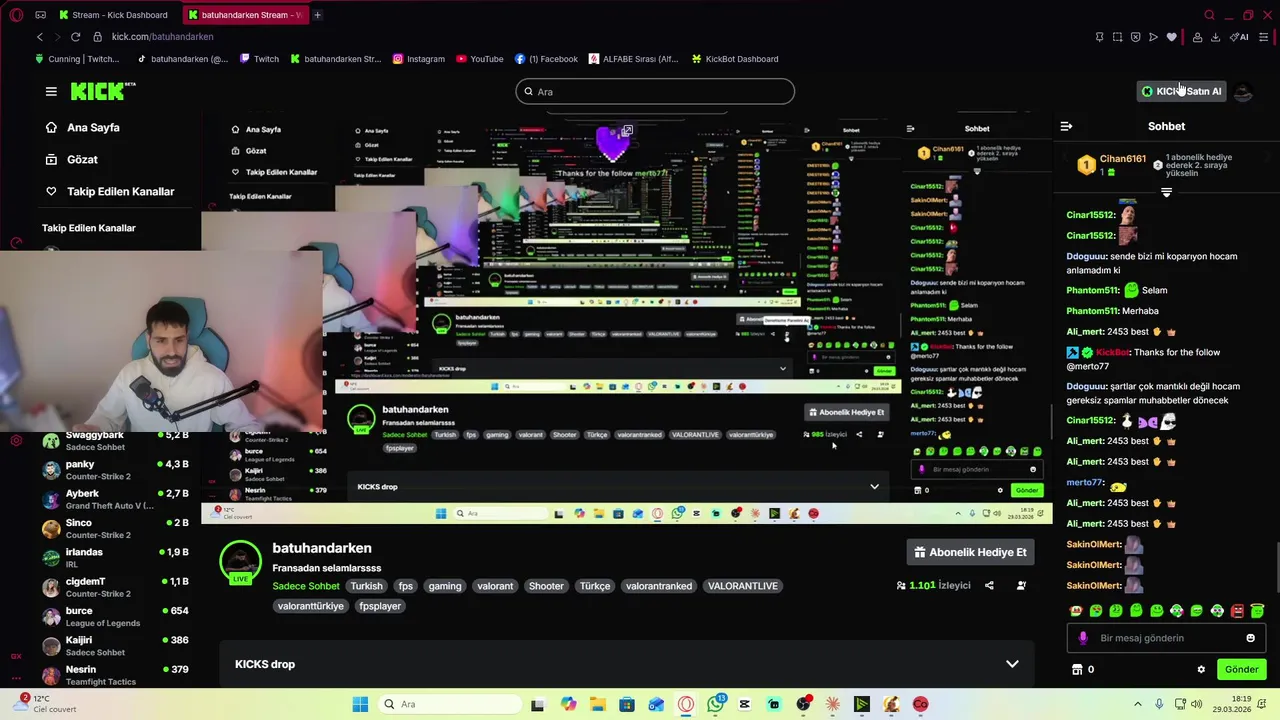Open the Opera snapshot tool icon
The width and height of the screenshot is (1280, 720).
[x=1117, y=37]
